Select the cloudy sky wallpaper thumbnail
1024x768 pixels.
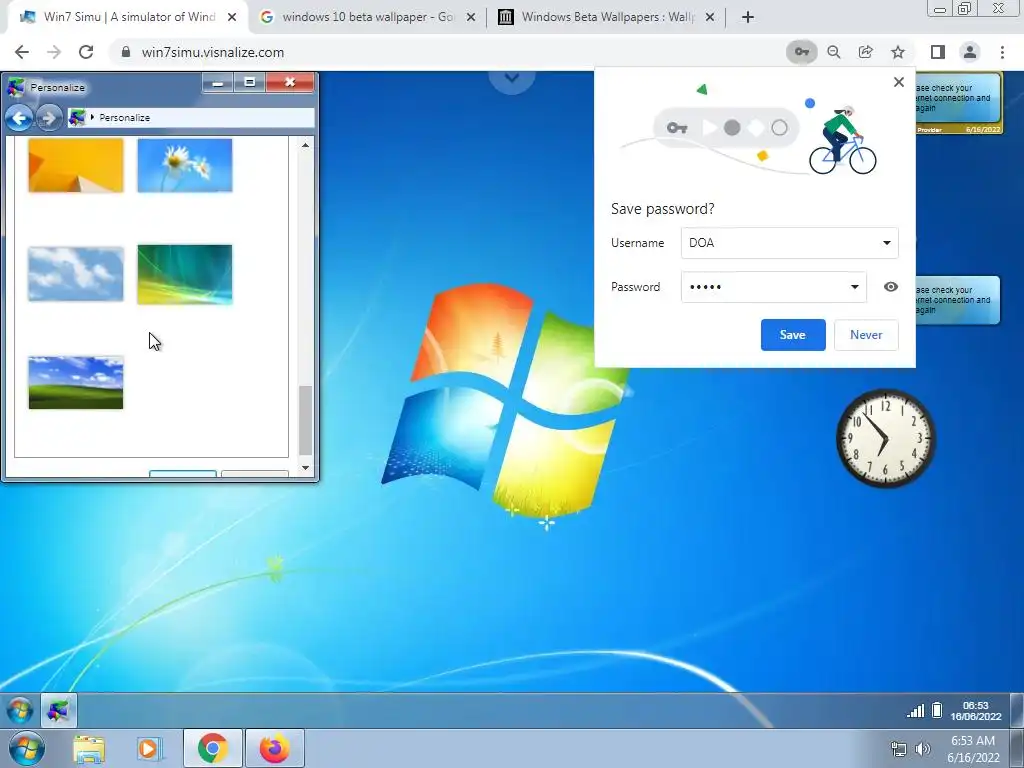(76, 274)
